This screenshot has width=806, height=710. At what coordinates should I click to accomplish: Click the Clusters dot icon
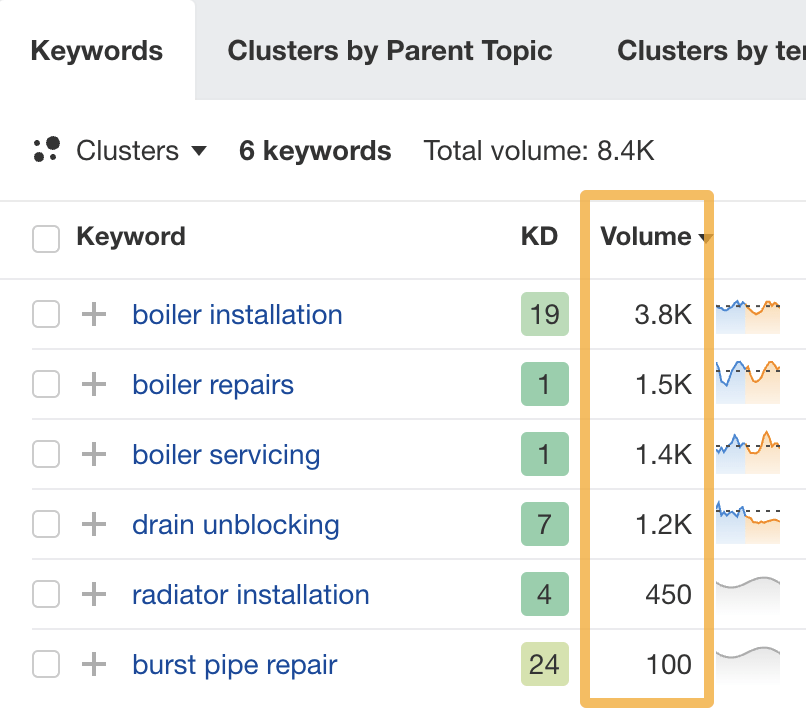click(45, 150)
